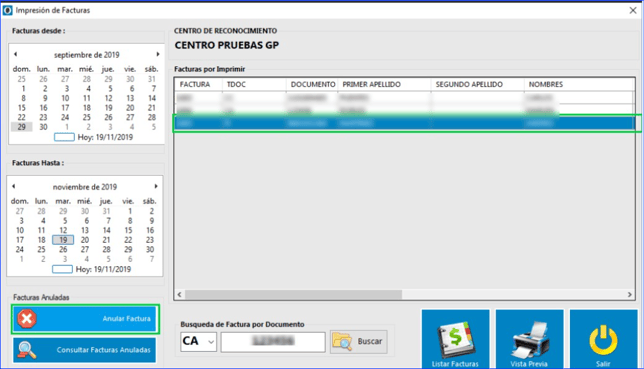Open Listar Facturas ledger button
This screenshot has height=369, width=644.
click(455, 339)
